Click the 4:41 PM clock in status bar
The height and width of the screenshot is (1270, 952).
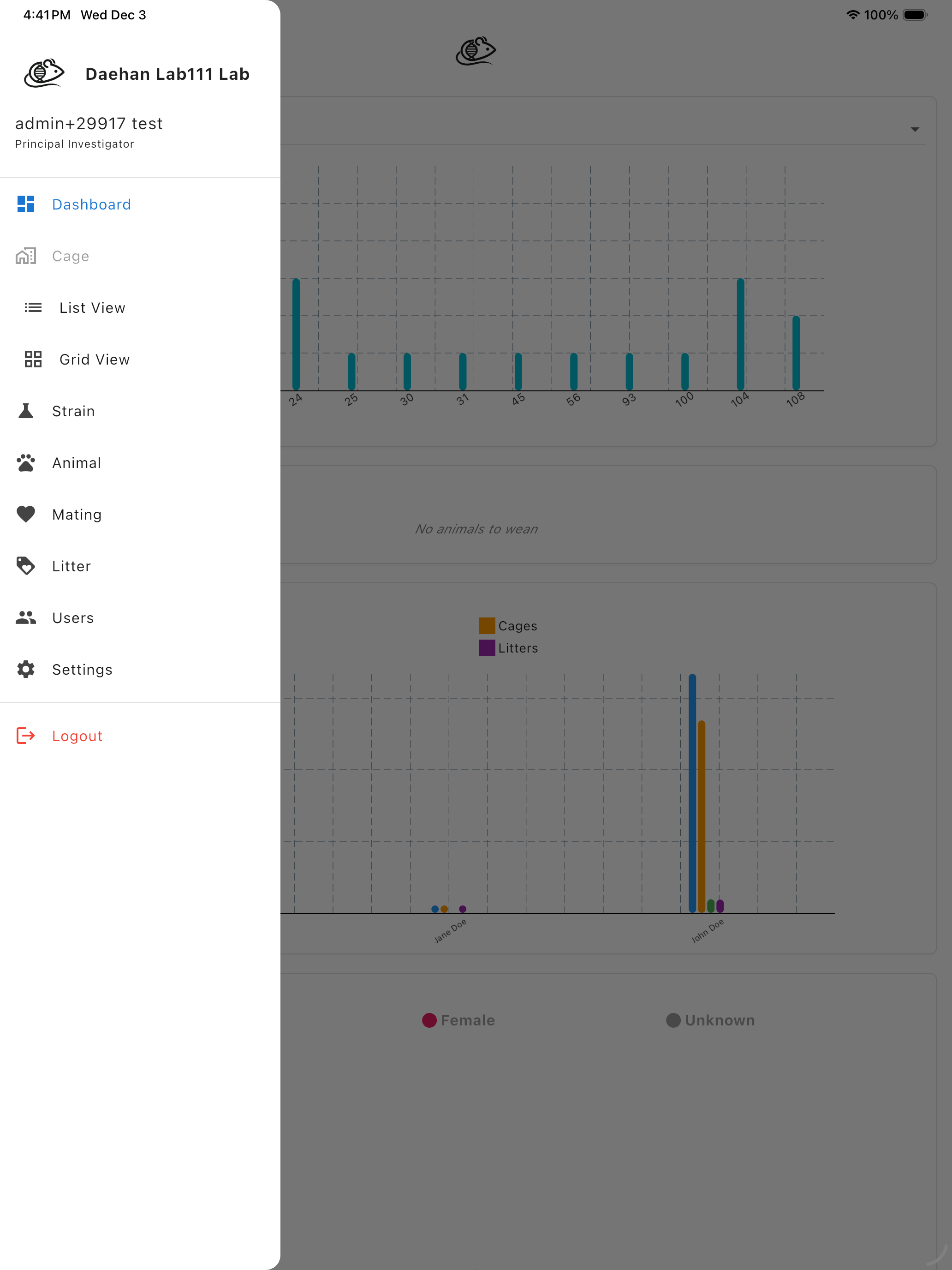(x=47, y=15)
